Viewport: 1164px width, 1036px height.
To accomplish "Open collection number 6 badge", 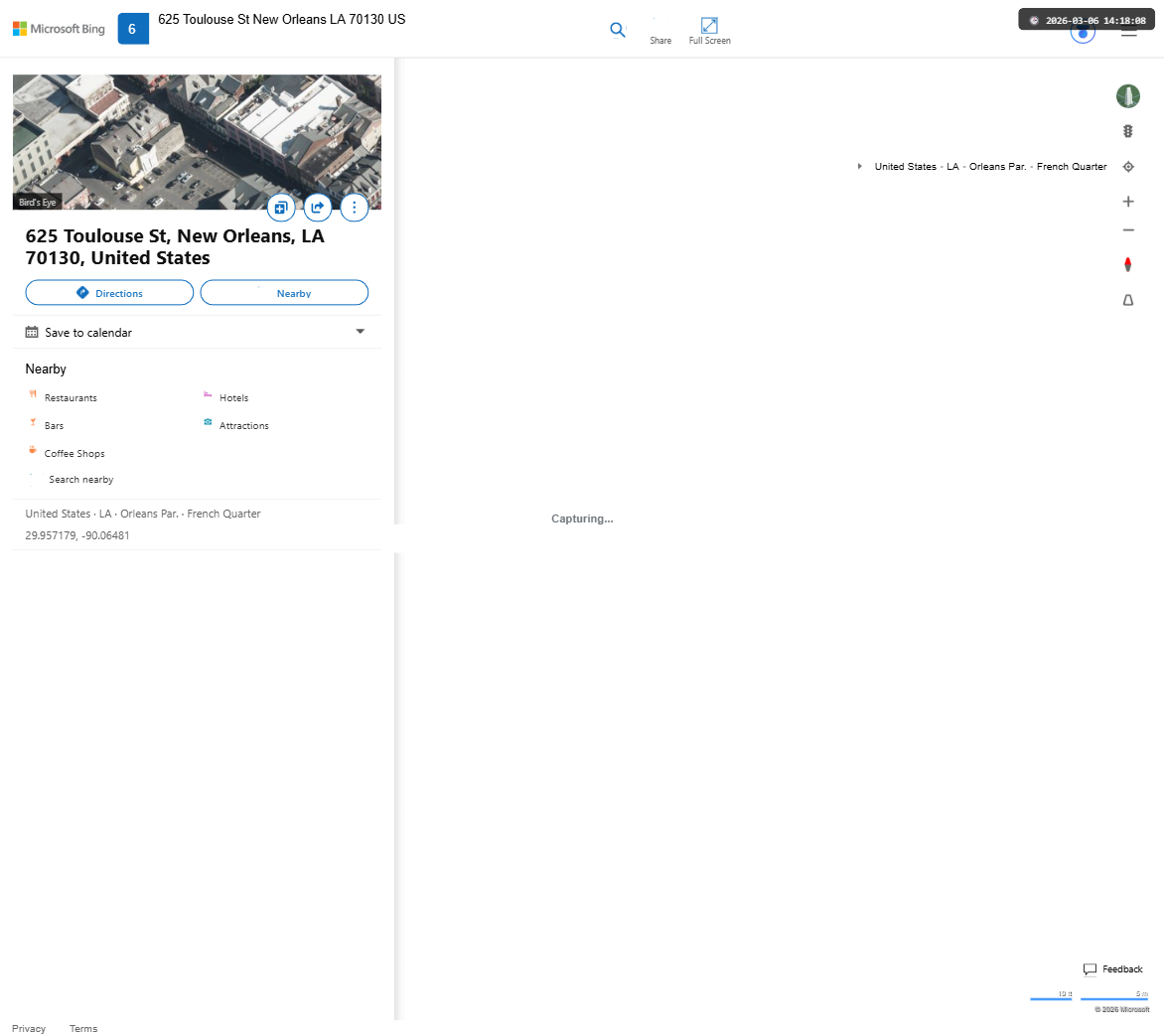I will coord(133,29).
